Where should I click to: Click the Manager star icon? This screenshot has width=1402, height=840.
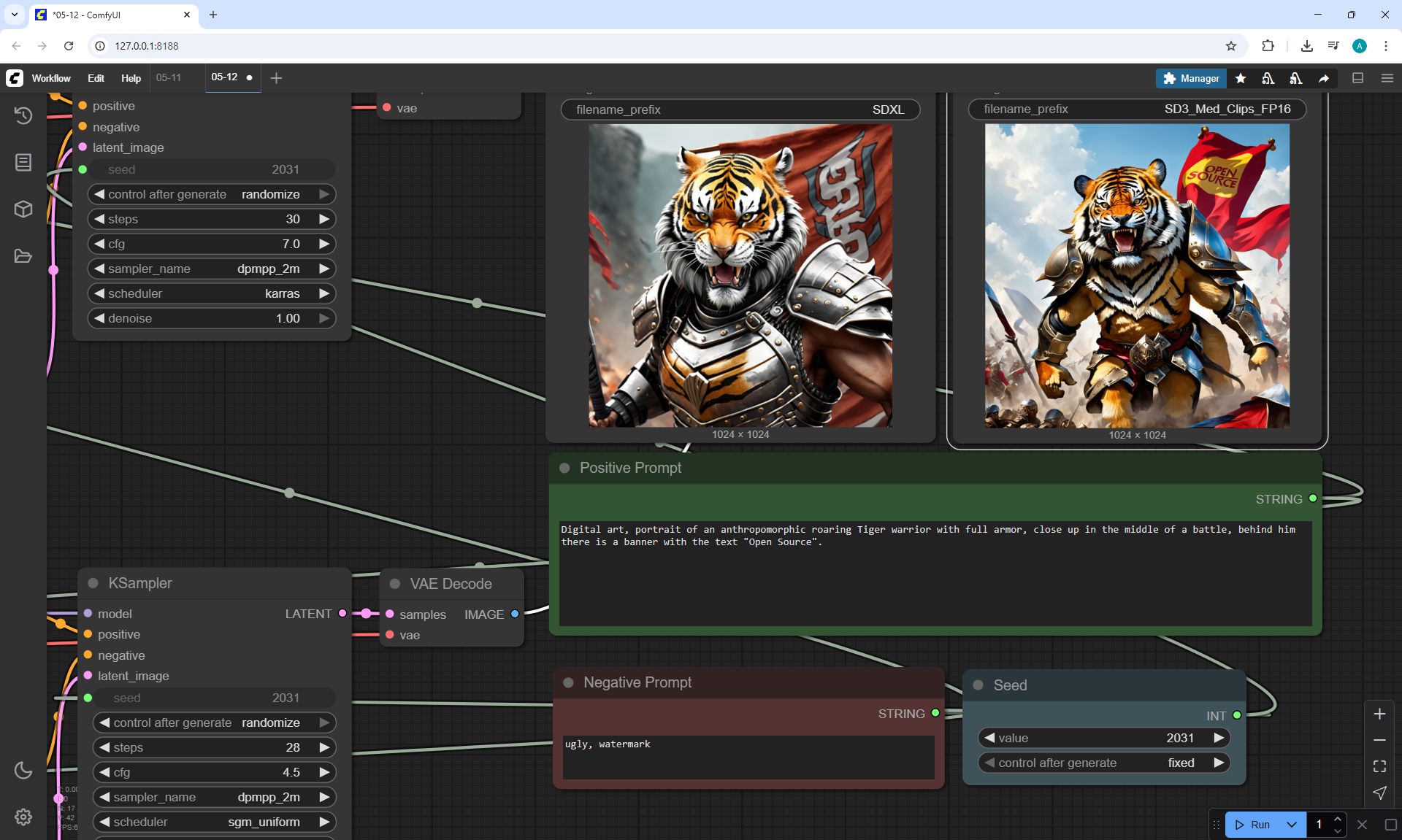click(1241, 78)
